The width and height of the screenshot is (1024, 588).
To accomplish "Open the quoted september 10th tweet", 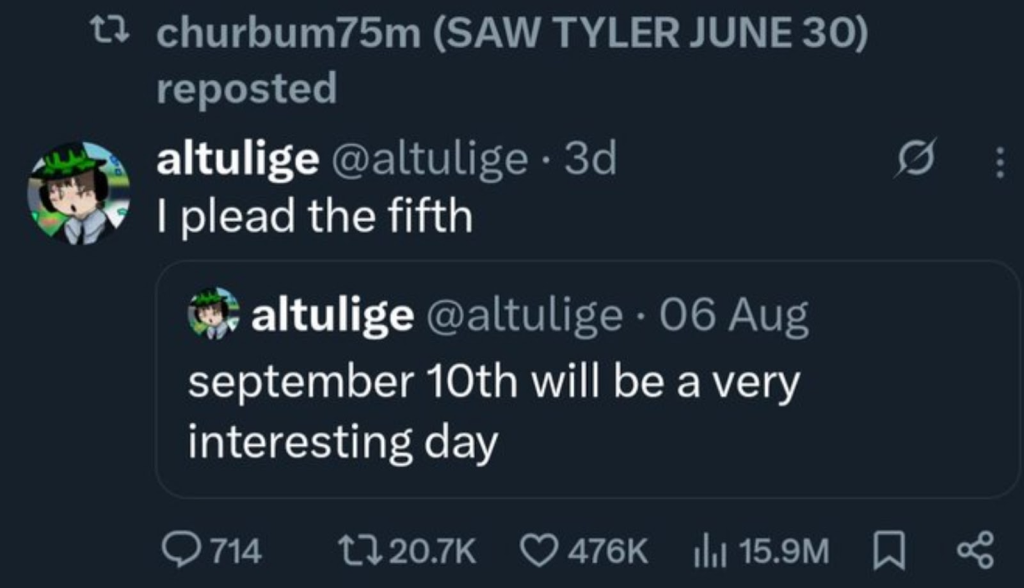I will click(x=586, y=379).
